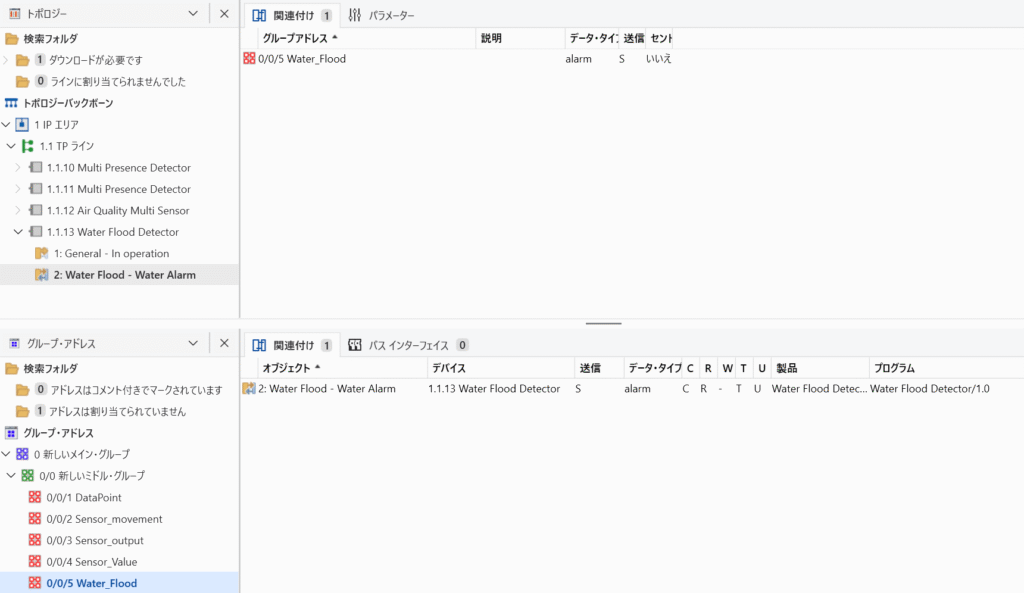
Task: Click 'Water Flood Detector/1.0' program cell
Action: tap(930, 389)
